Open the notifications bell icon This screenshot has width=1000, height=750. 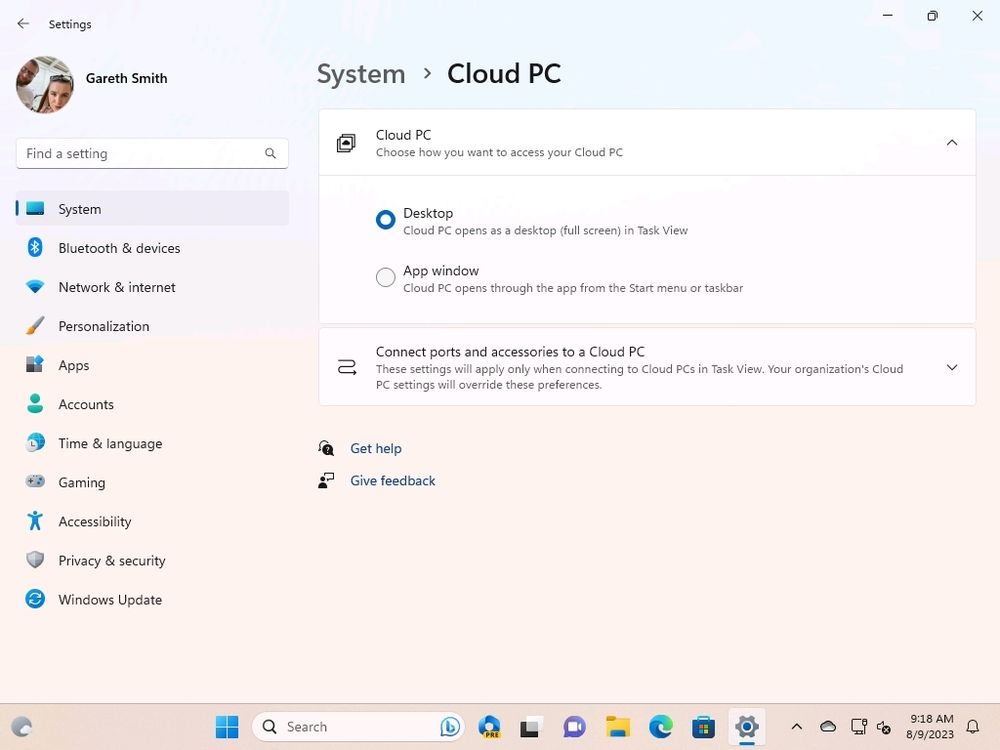(x=973, y=727)
